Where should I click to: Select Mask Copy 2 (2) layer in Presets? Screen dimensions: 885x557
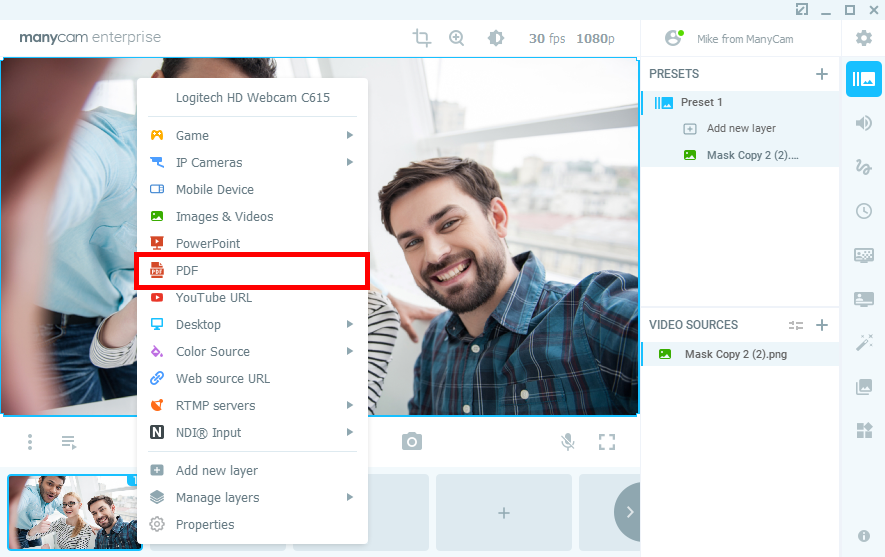pyautogui.click(x=741, y=155)
